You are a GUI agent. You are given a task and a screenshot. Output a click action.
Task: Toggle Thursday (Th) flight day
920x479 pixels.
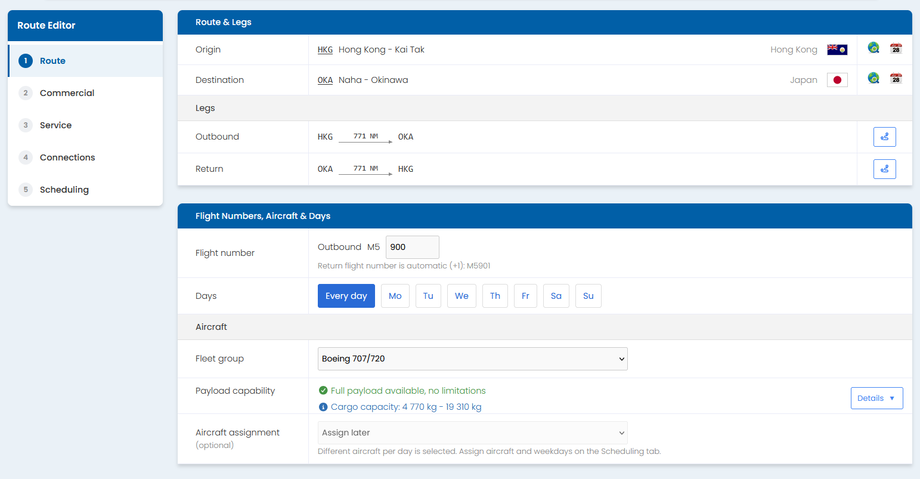tap(495, 296)
